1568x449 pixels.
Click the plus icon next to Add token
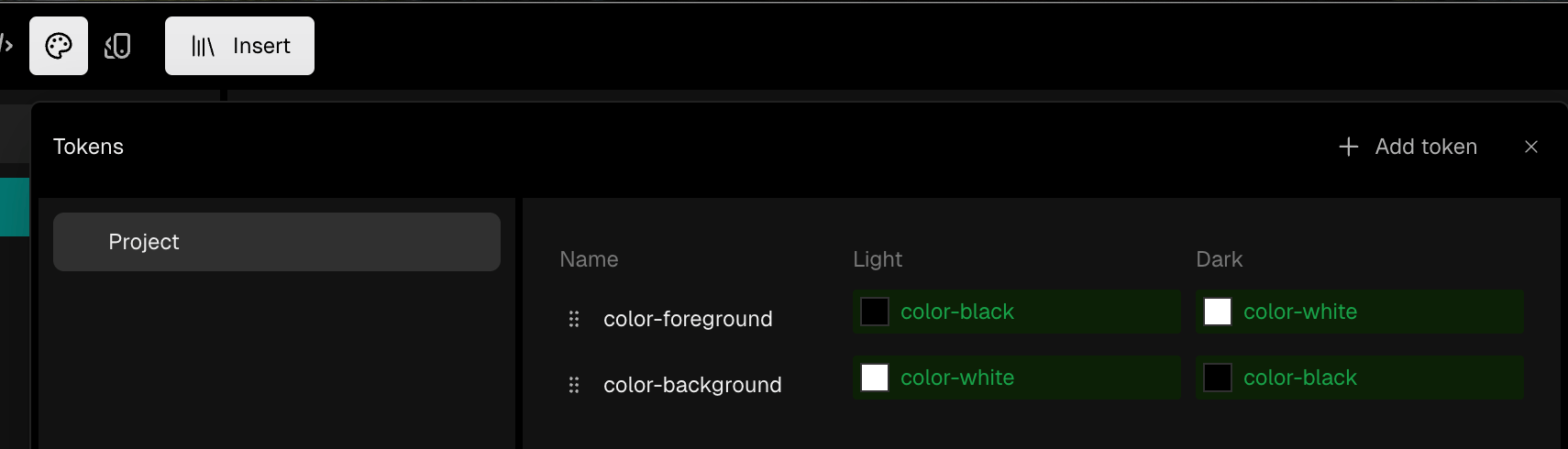[1348, 147]
